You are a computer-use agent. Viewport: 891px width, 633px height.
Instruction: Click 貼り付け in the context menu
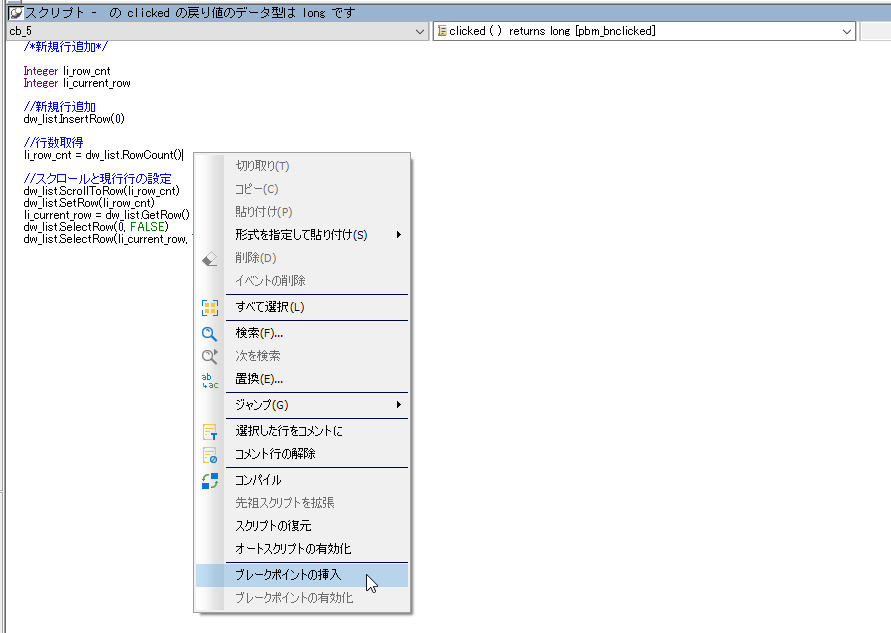tap(264, 212)
